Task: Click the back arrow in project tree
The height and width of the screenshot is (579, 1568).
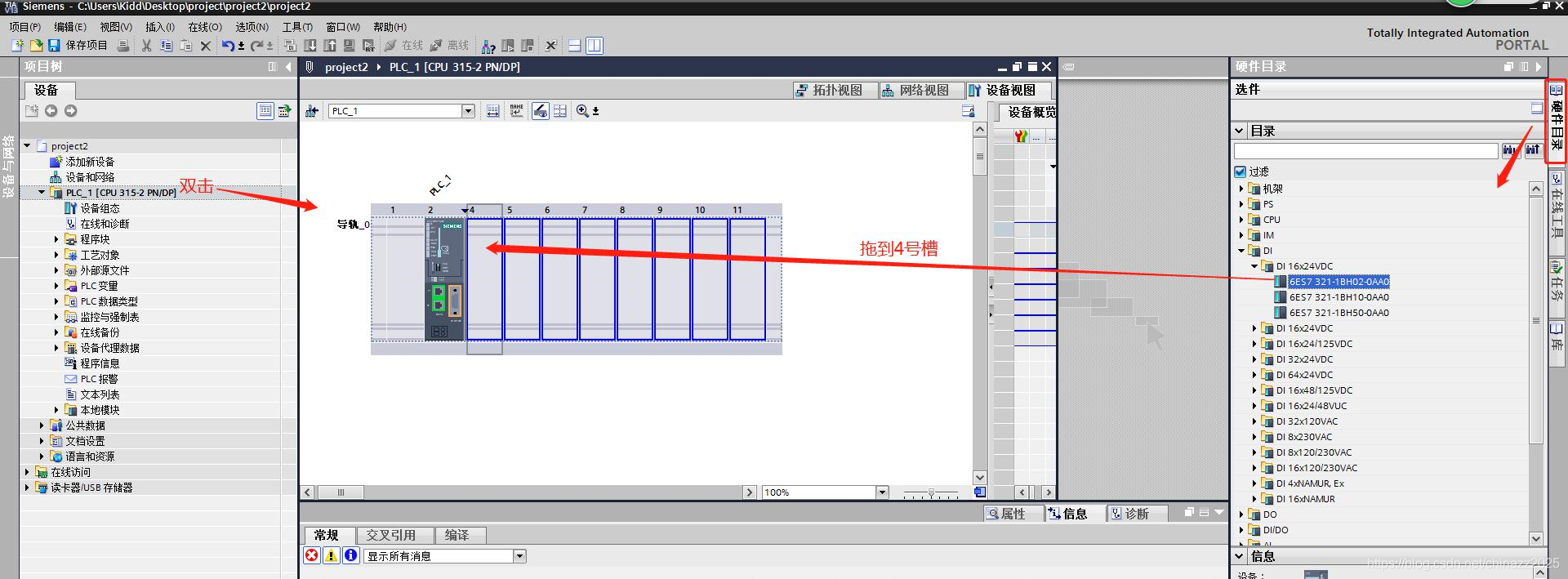Action: coord(51,111)
